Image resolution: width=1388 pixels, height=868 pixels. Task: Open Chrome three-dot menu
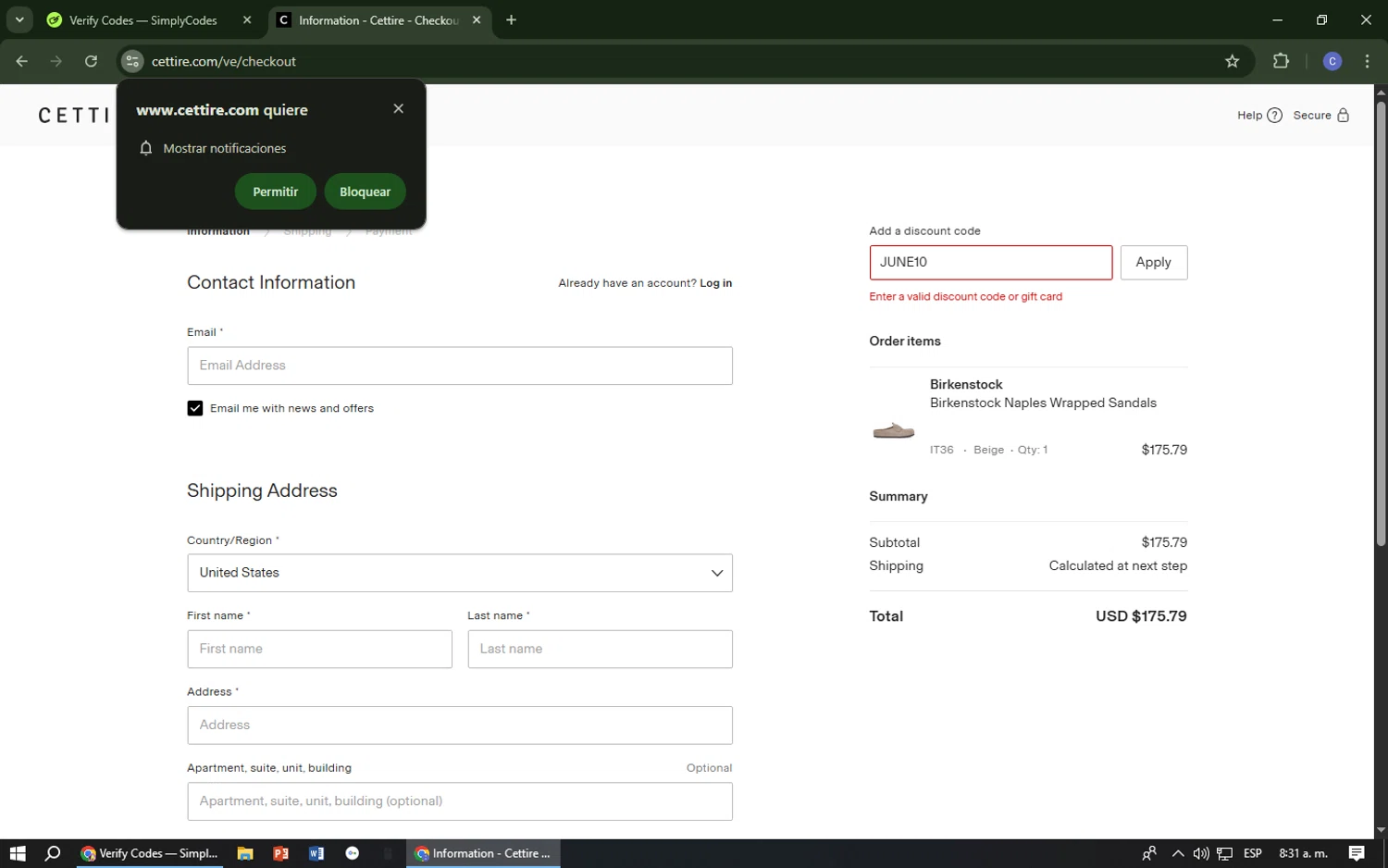pyautogui.click(x=1367, y=61)
